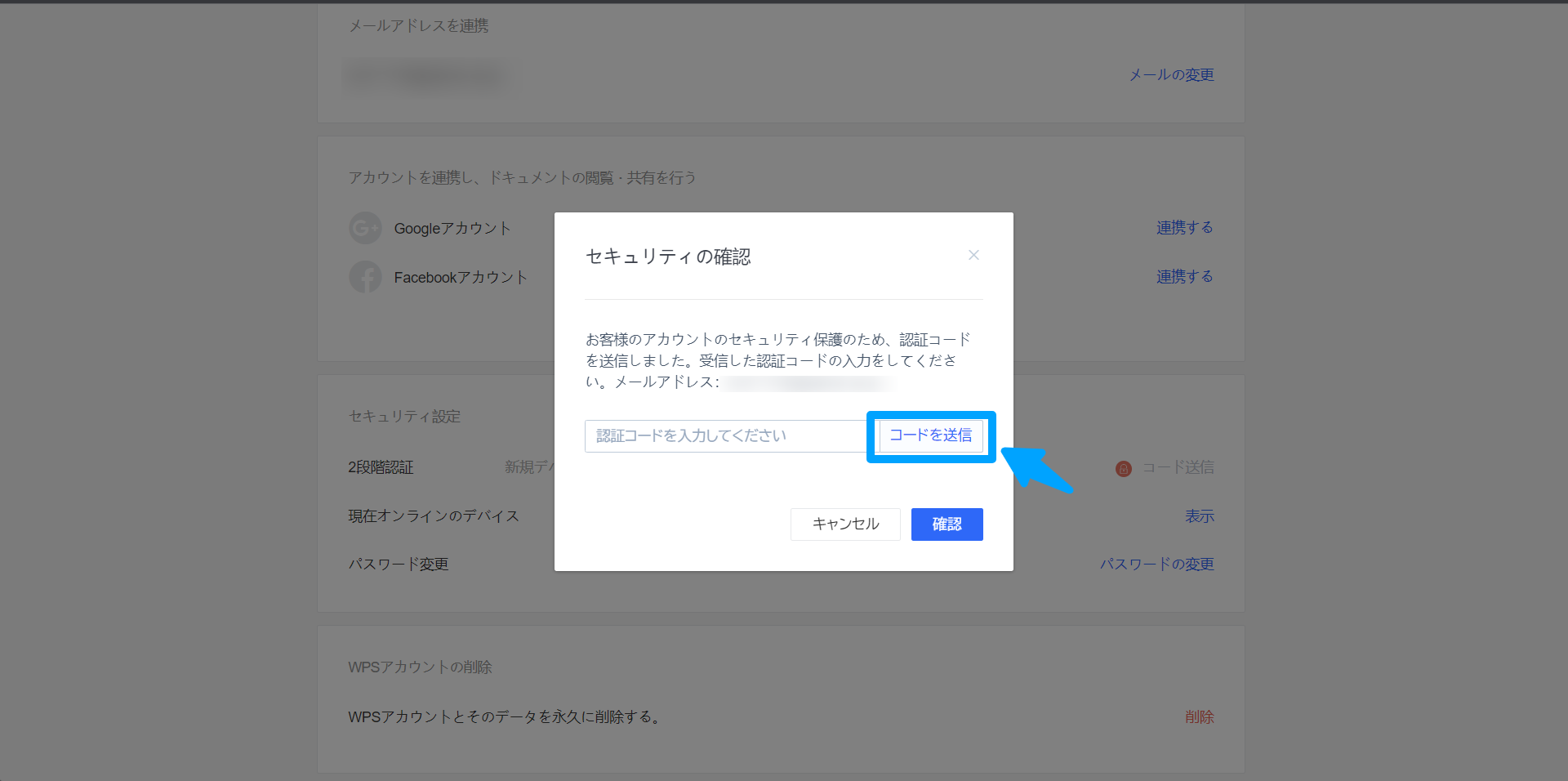Open the パスワードの変更 link

(x=1156, y=565)
